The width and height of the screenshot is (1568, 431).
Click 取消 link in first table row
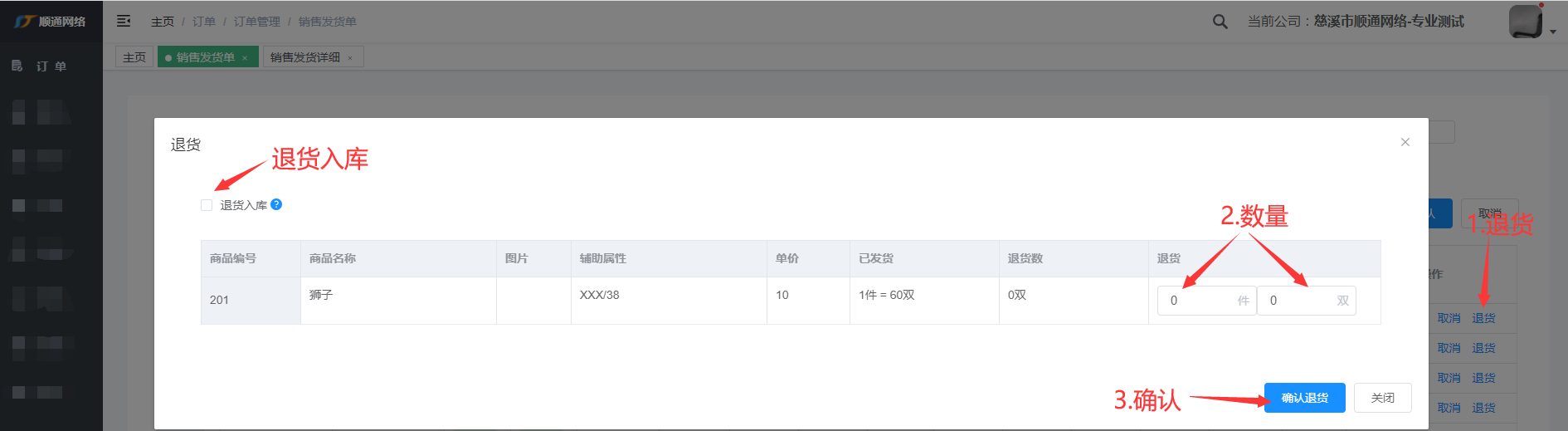click(x=1449, y=318)
